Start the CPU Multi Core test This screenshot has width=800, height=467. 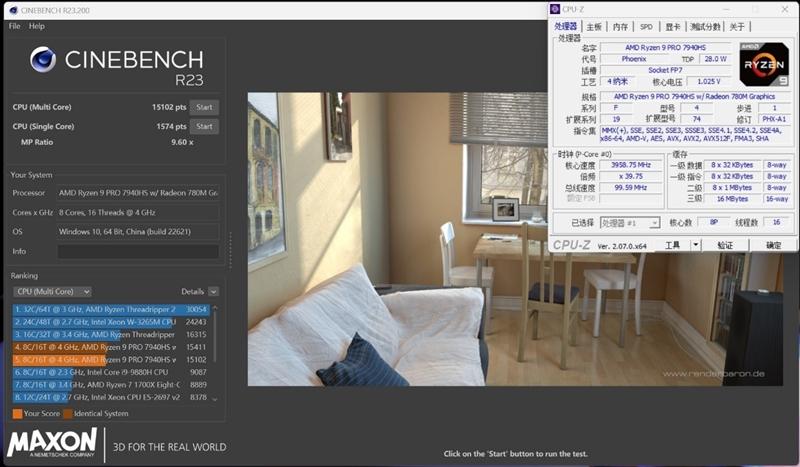pyautogui.click(x=204, y=107)
